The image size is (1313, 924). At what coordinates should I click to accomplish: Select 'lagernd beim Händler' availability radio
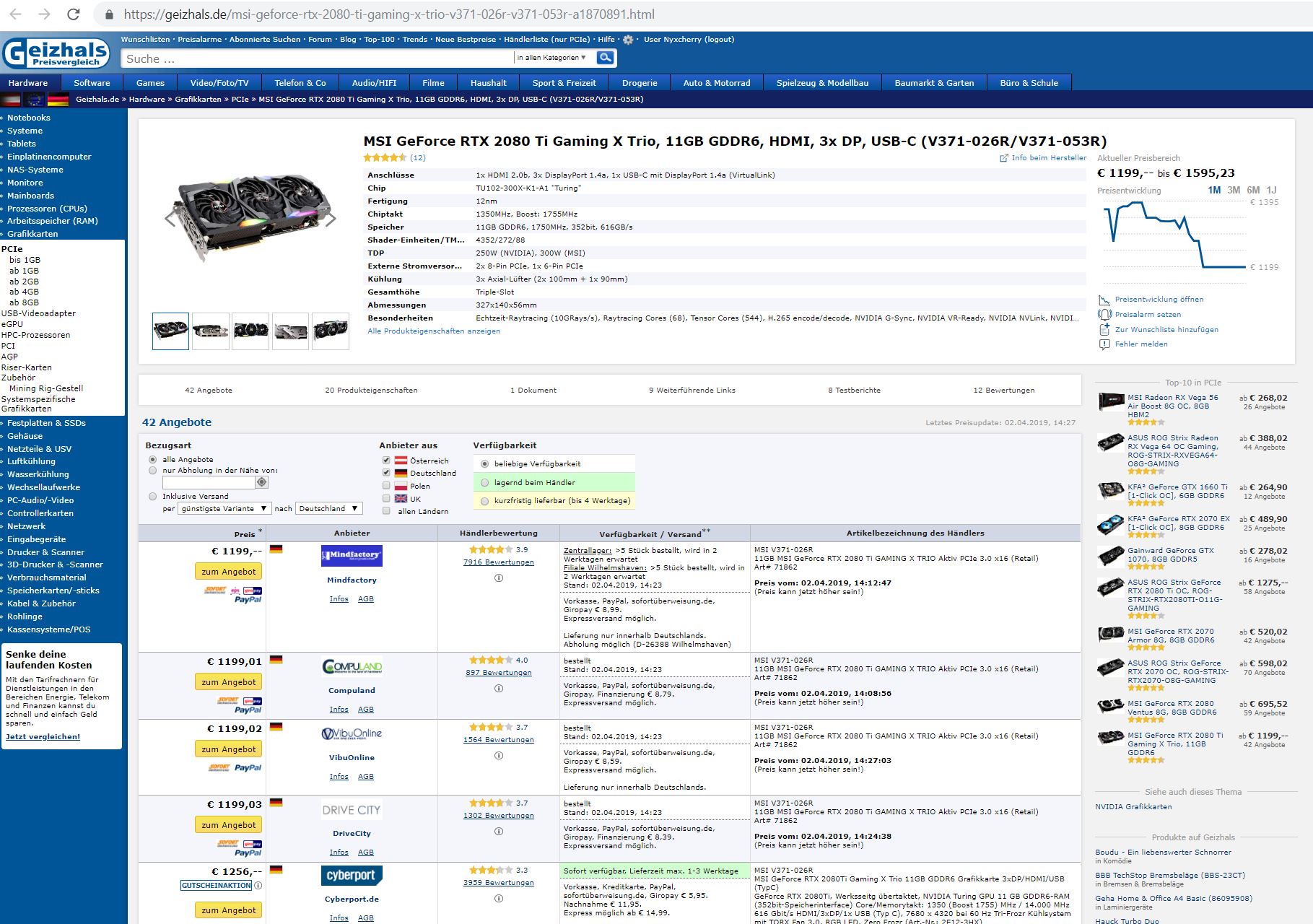(x=484, y=482)
